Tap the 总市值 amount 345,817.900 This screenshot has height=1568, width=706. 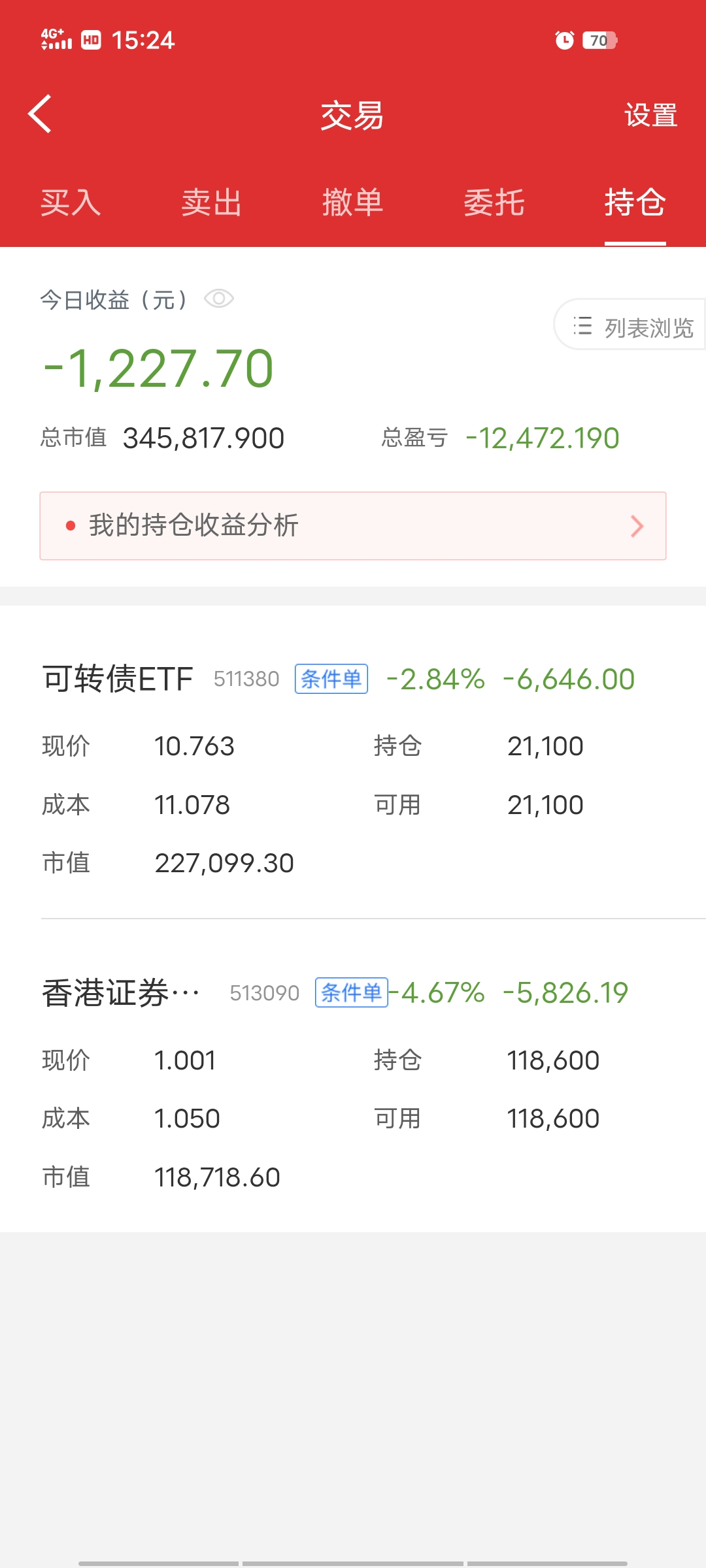(x=203, y=438)
